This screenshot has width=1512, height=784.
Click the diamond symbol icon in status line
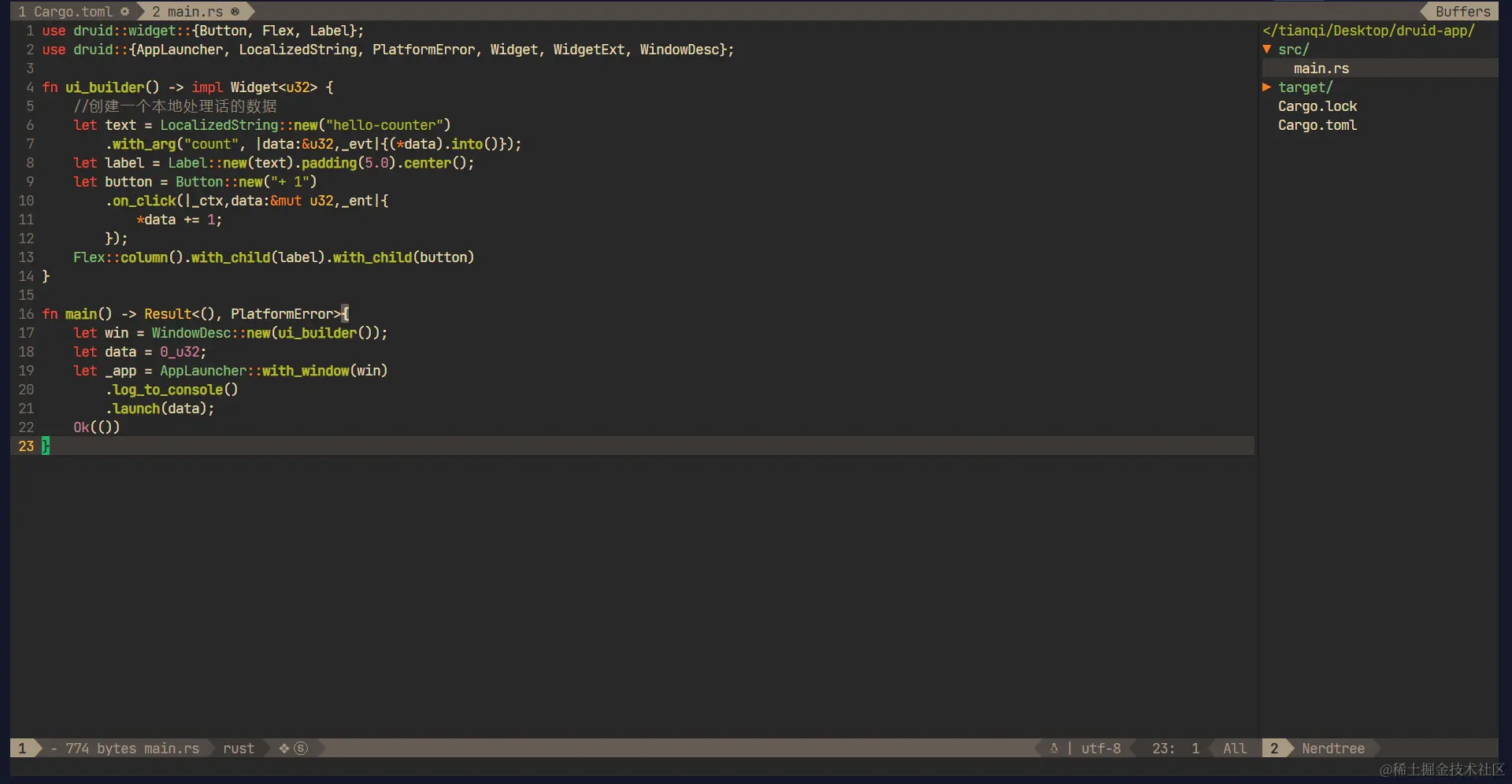tap(284, 748)
